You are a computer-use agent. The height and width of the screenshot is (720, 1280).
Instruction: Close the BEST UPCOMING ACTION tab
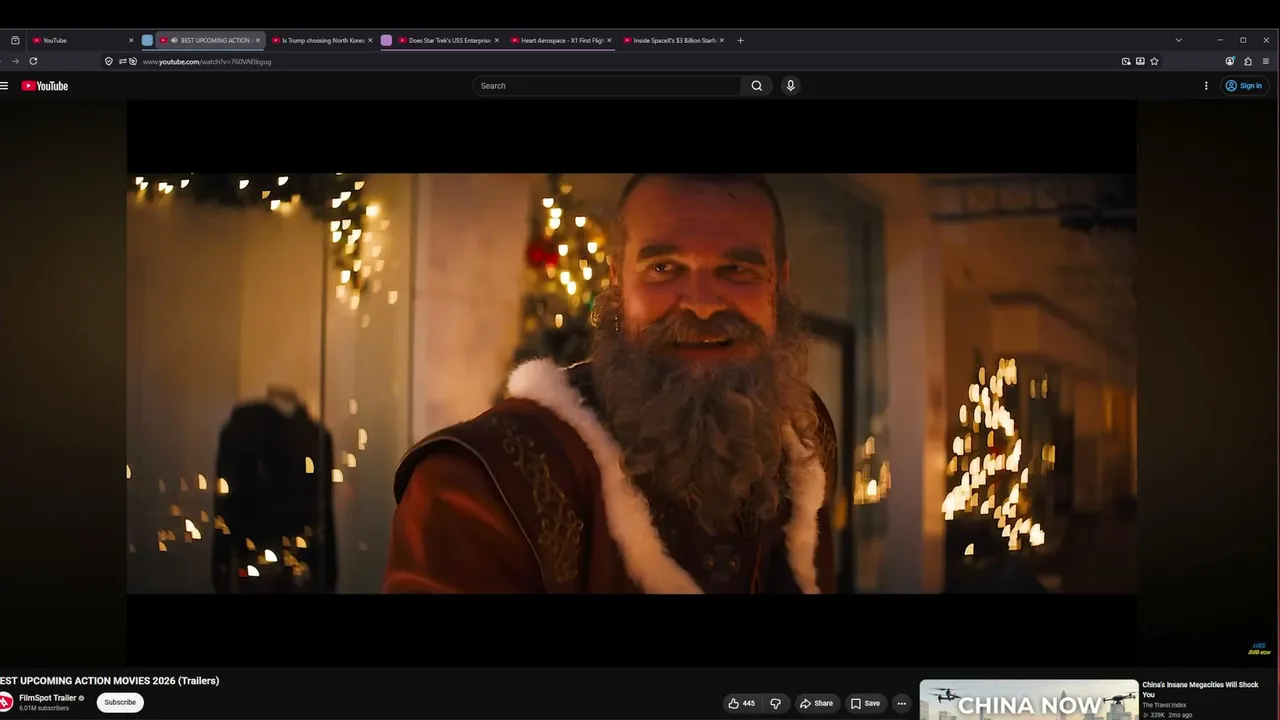coord(257,40)
